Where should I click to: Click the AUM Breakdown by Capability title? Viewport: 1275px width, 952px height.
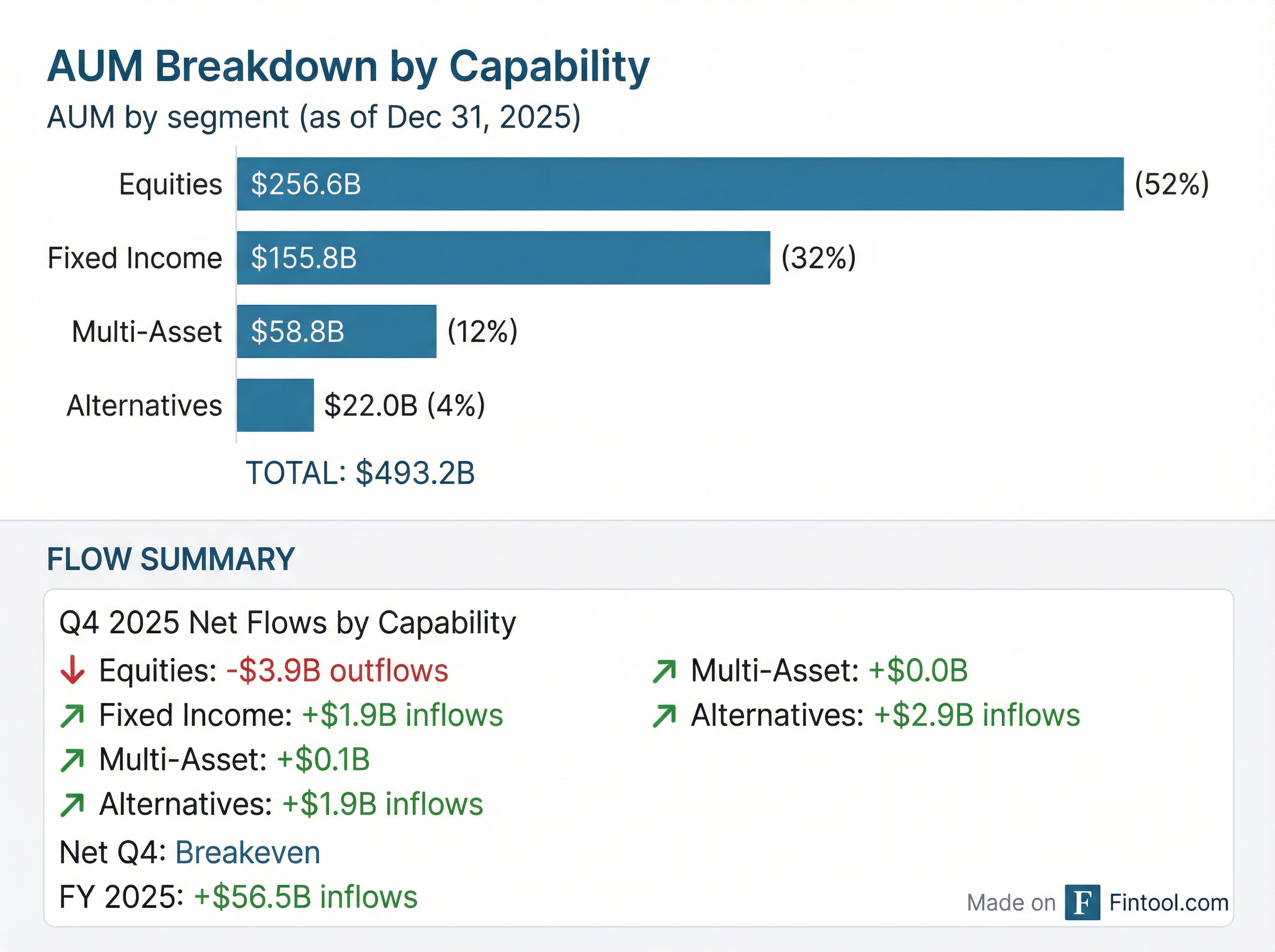point(348,67)
